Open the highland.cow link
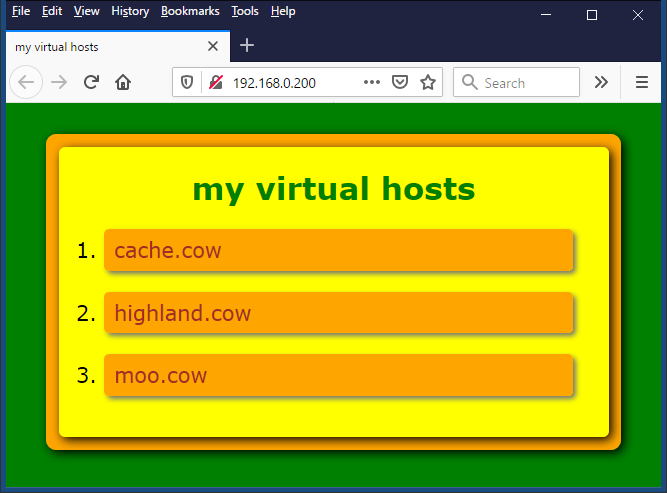Screen dimensions: 667x493 click(x=183, y=313)
